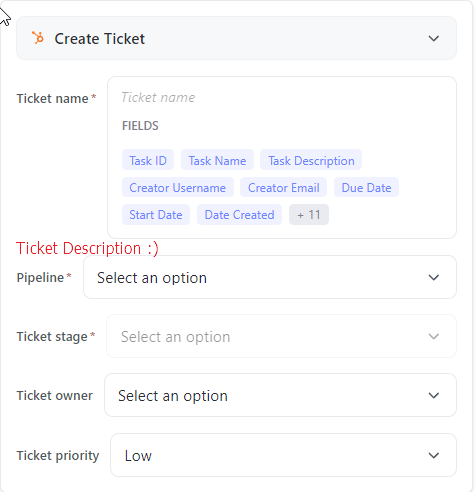The width and height of the screenshot is (476, 492).
Task: Add the Creator Email field chip
Action: pyautogui.click(x=284, y=187)
